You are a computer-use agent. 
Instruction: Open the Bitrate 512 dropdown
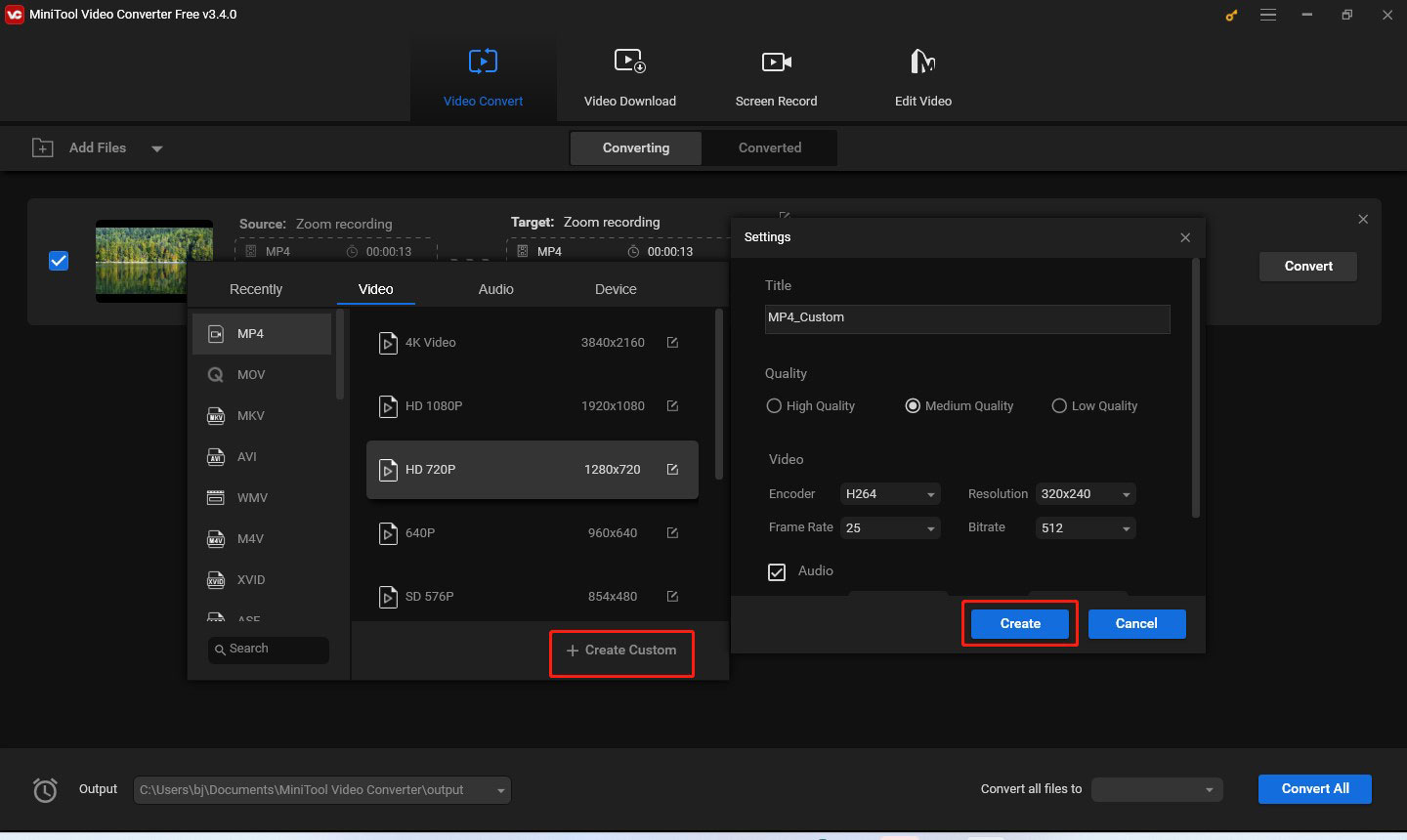click(1086, 527)
